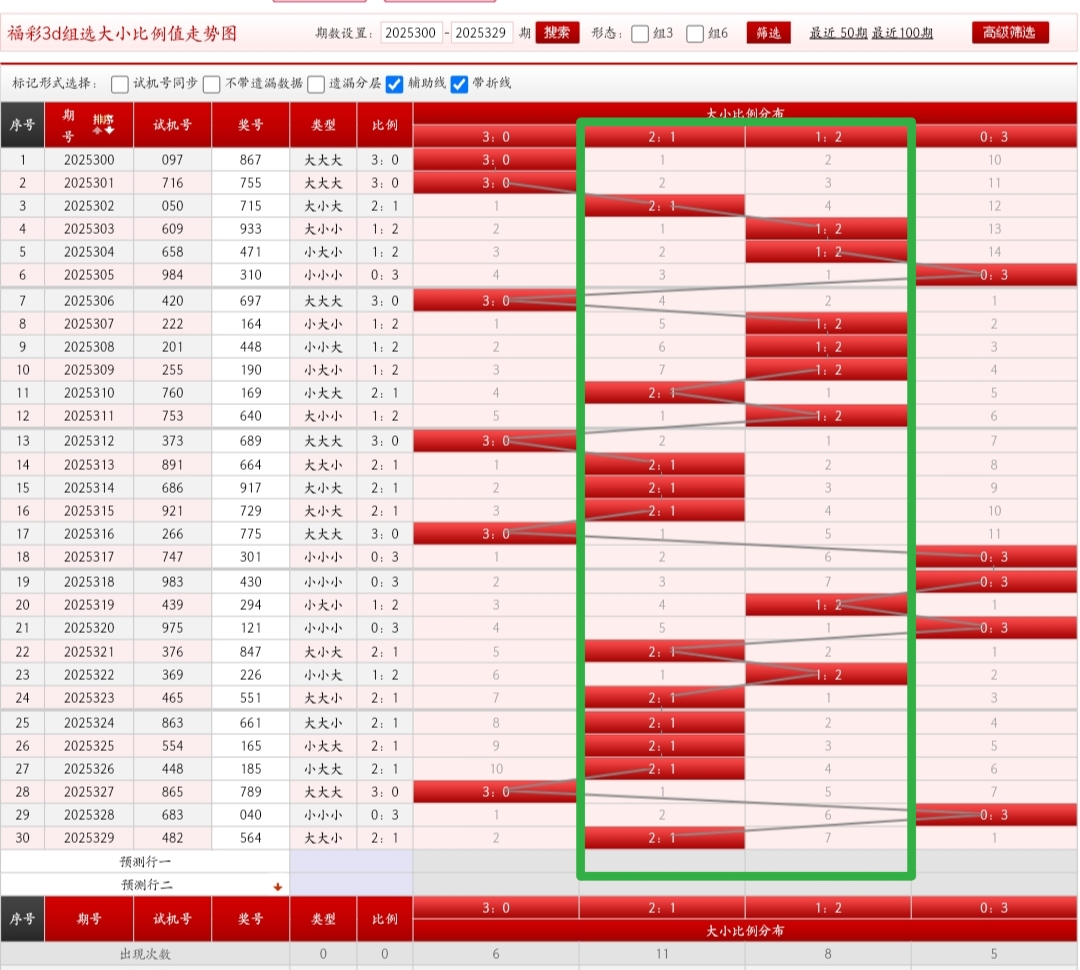The image size is (1080, 970).
Task: Click the 筛选 filter button
Action: (x=768, y=33)
